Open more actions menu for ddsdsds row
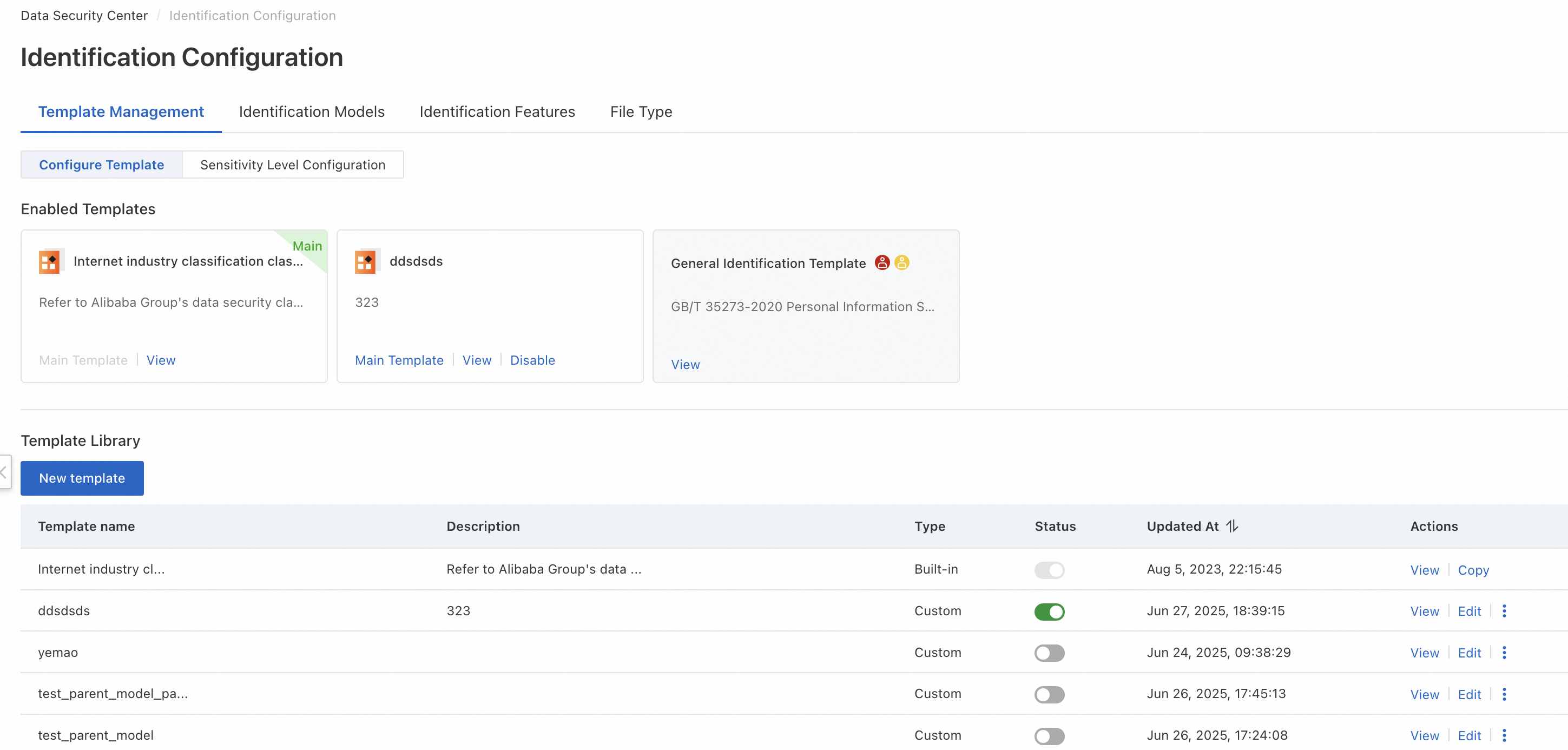The width and height of the screenshot is (1568, 750). (1504, 610)
